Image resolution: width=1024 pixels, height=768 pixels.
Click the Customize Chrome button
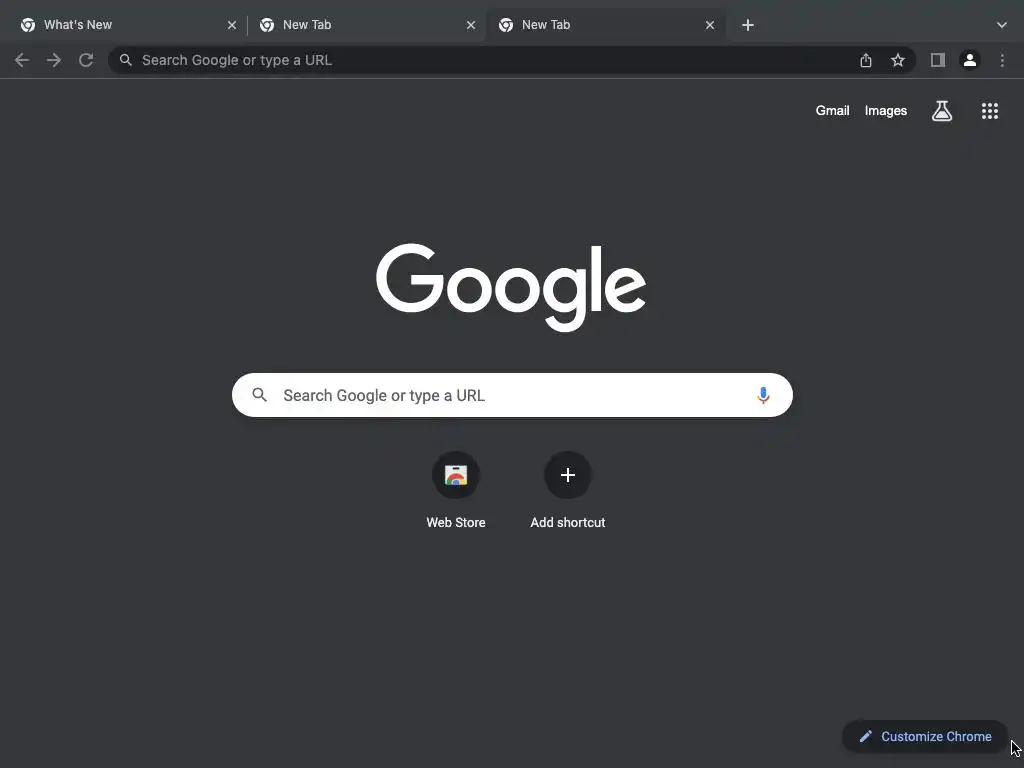(x=925, y=737)
